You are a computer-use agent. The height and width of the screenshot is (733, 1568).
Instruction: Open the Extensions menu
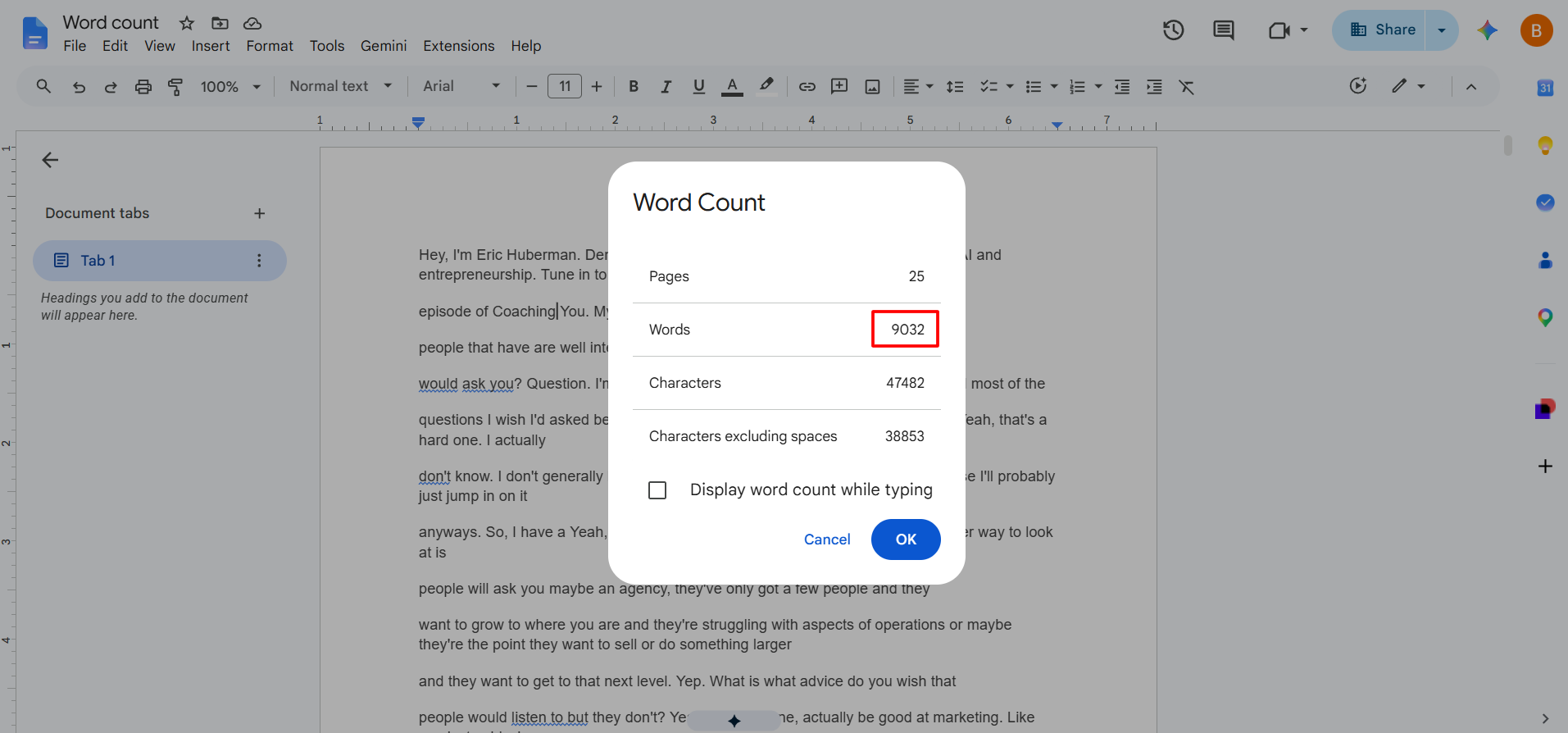(459, 46)
